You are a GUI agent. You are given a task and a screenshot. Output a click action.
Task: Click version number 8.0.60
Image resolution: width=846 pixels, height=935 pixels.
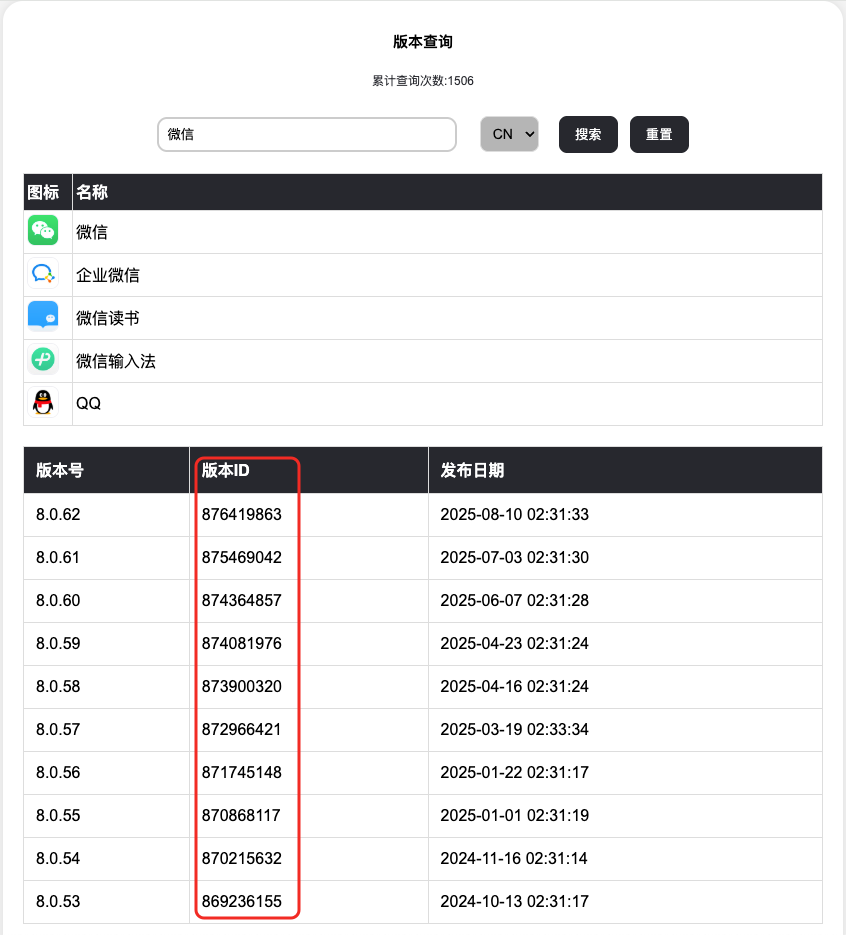point(58,600)
